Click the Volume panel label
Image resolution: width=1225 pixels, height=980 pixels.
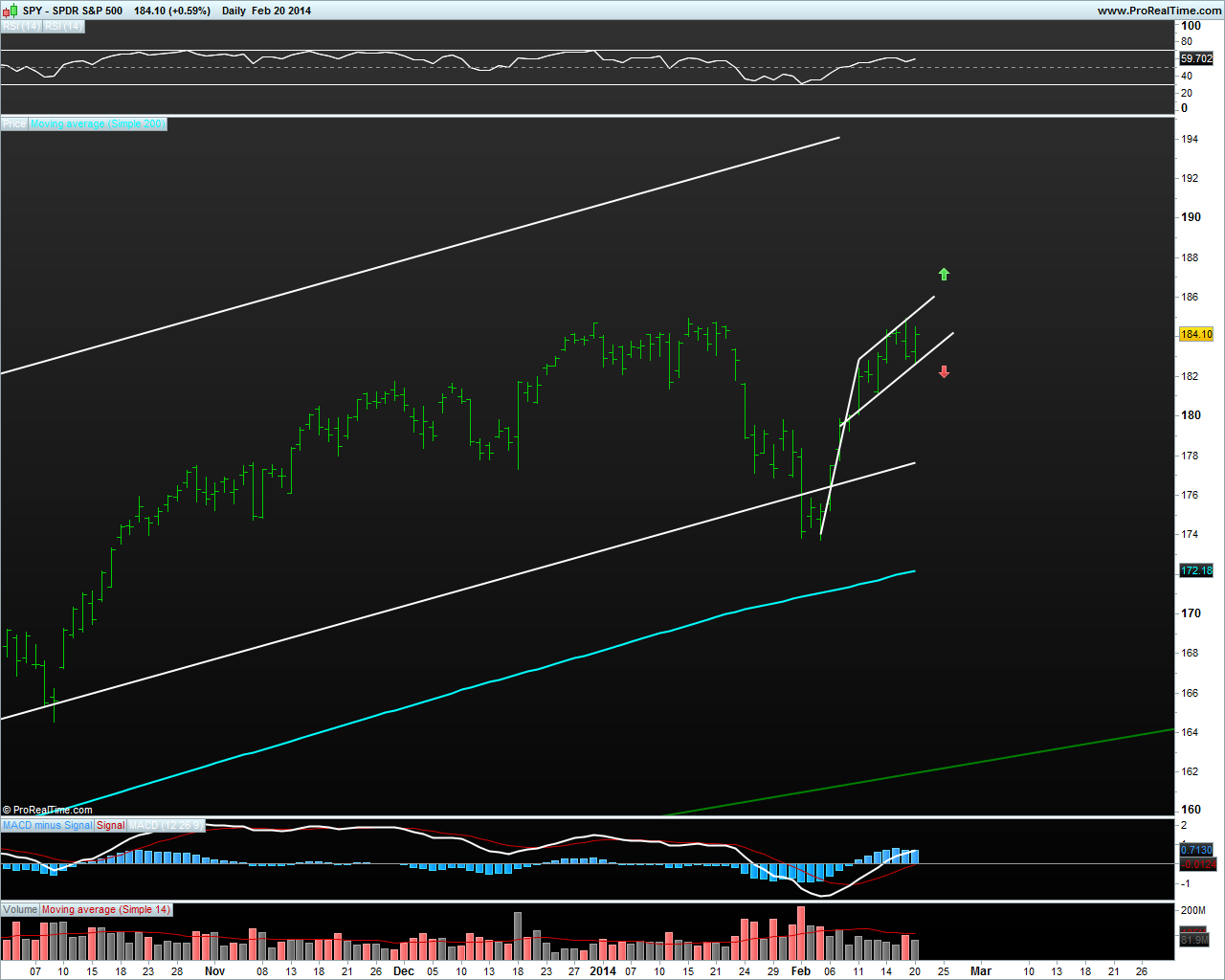[x=20, y=909]
